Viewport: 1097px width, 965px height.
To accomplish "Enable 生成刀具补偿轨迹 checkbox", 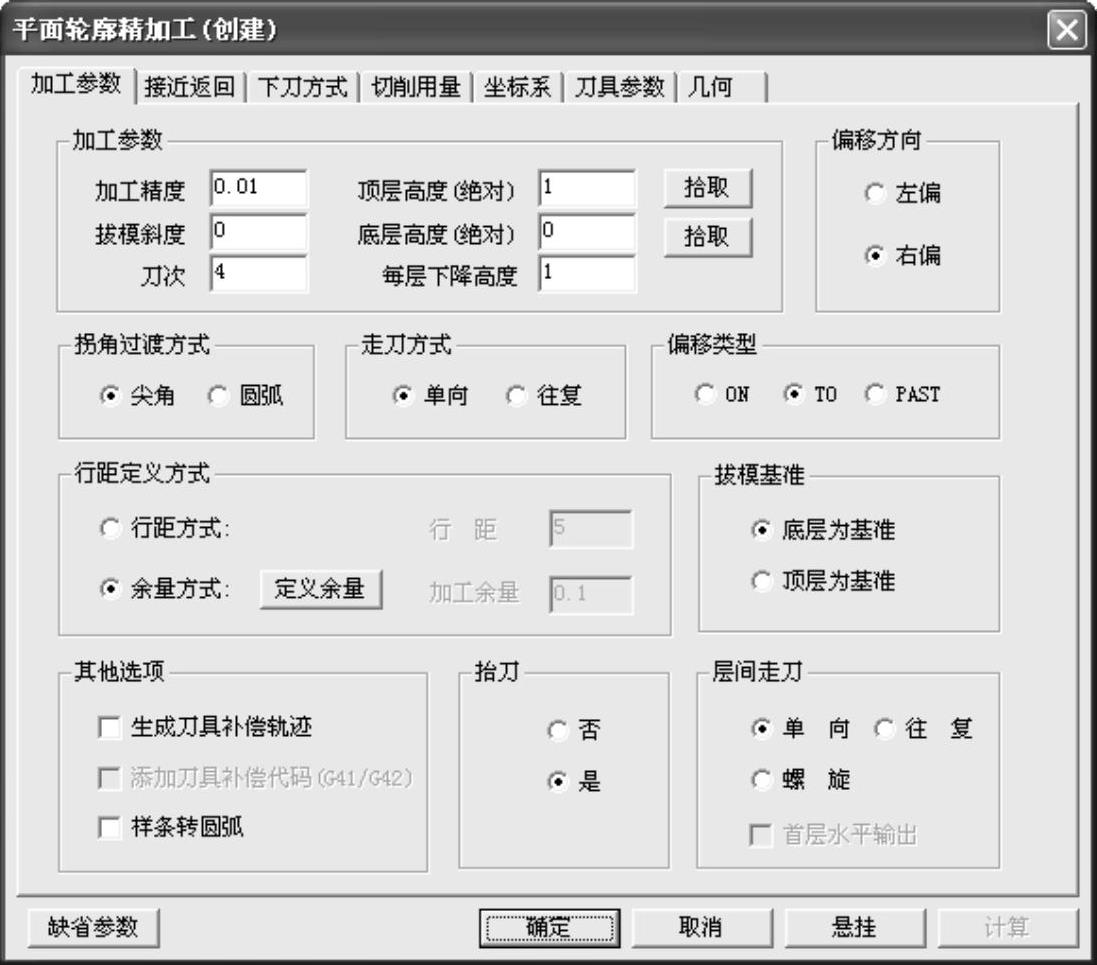I will tap(109, 727).
